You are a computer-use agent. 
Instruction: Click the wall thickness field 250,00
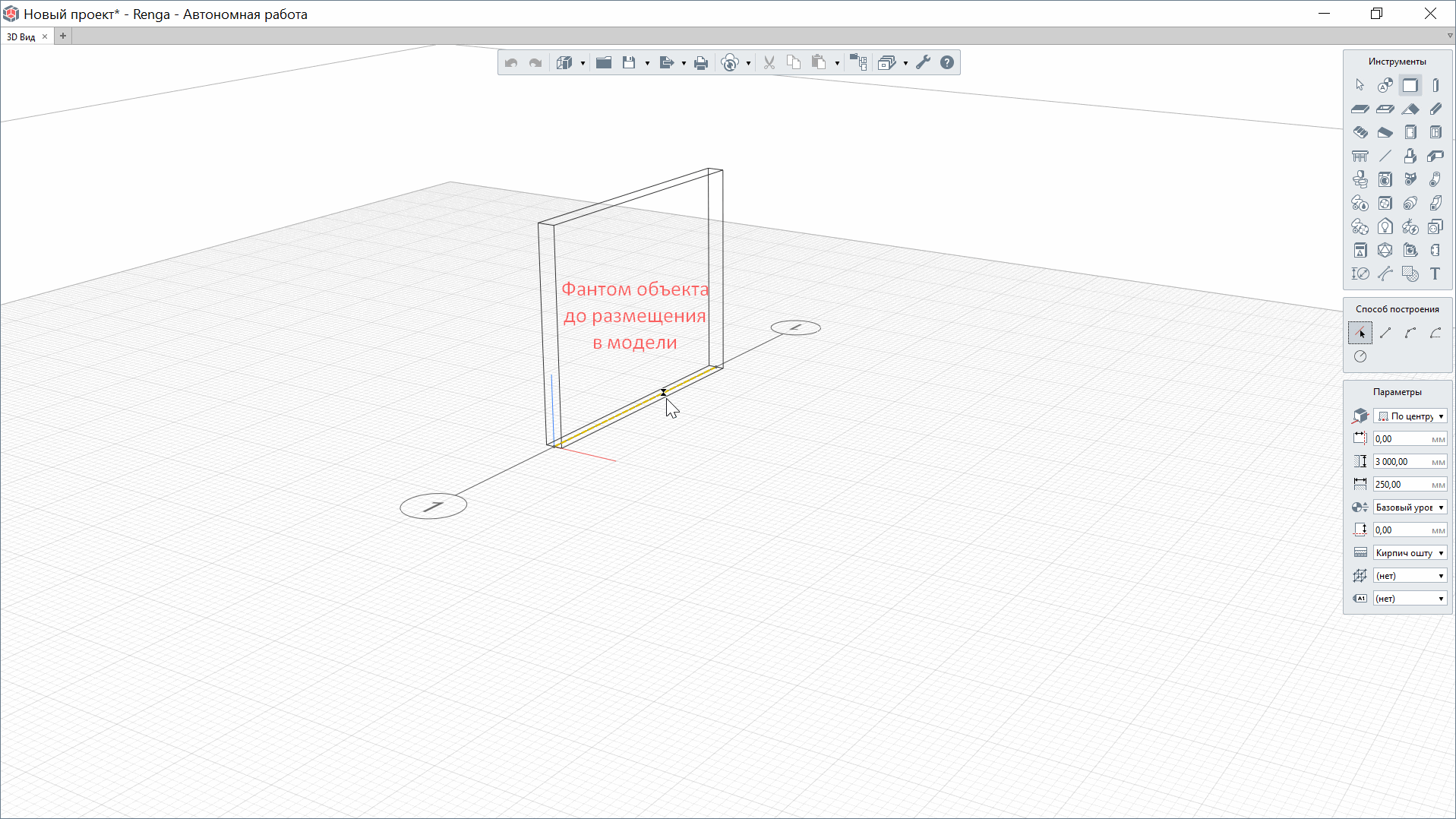pos(1410,485)
